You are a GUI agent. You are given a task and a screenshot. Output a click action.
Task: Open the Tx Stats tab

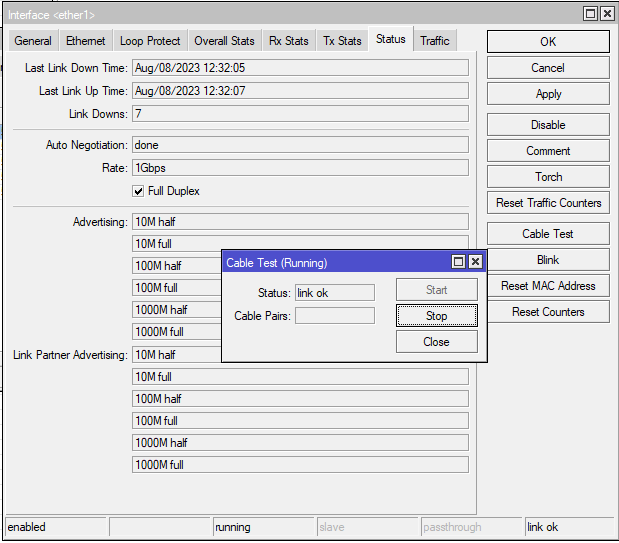click(342, 41)
